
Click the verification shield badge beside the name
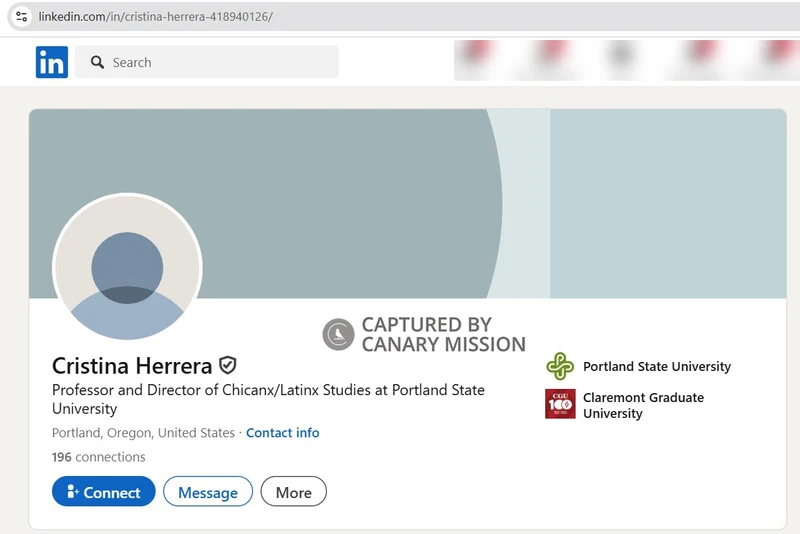click(228, 365)
